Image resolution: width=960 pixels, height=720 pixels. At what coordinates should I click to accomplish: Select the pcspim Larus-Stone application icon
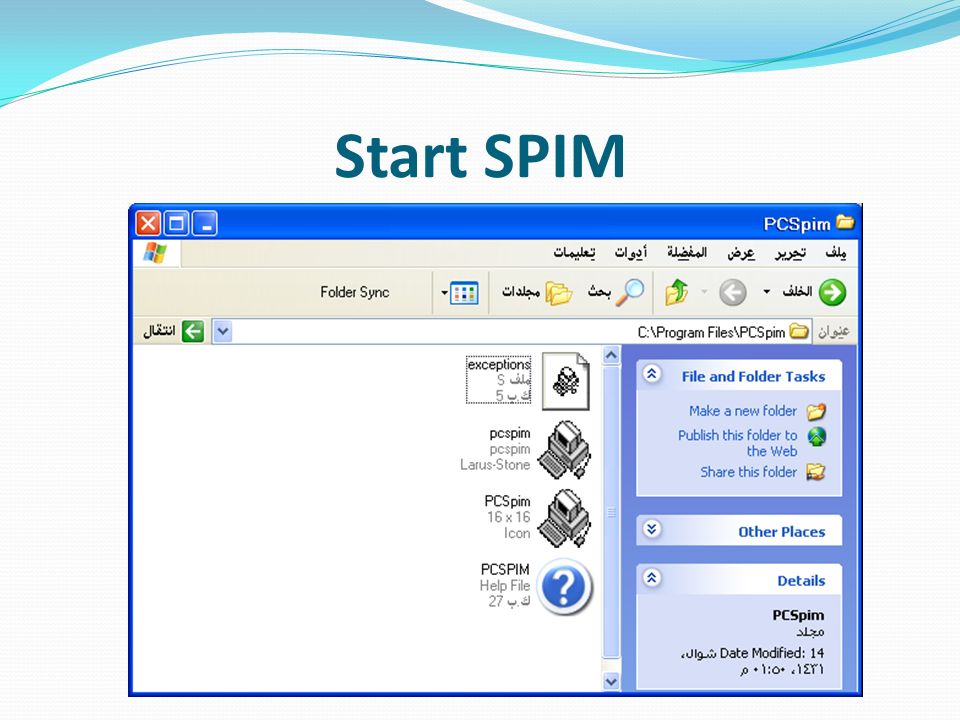[x=564, y=449]
